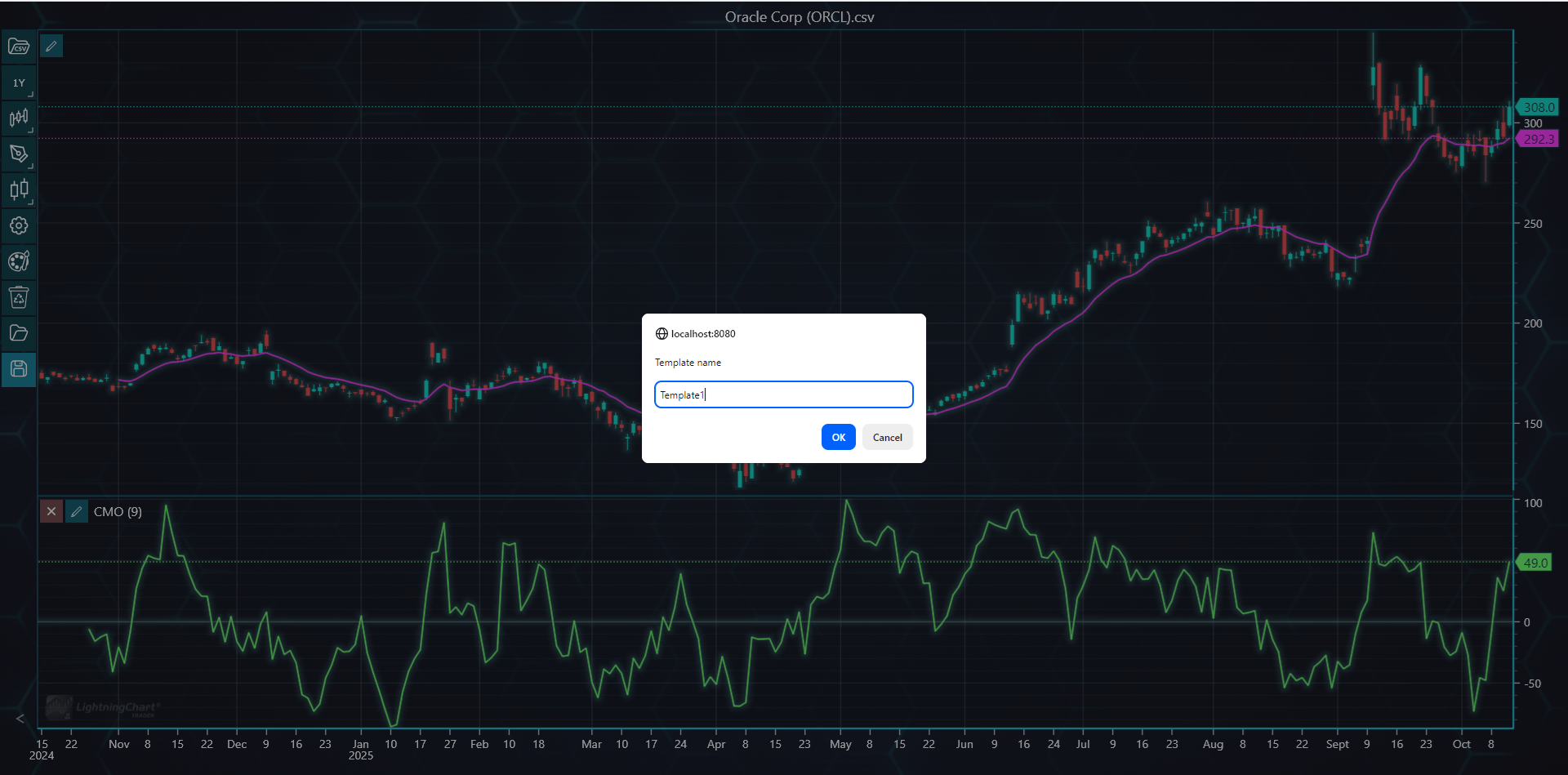Image resolution: width=1568 pixels, height=775 pixels.
Task: Open the drawing tools pen menu
Action: pyautogui.click(x=19, y=154)
